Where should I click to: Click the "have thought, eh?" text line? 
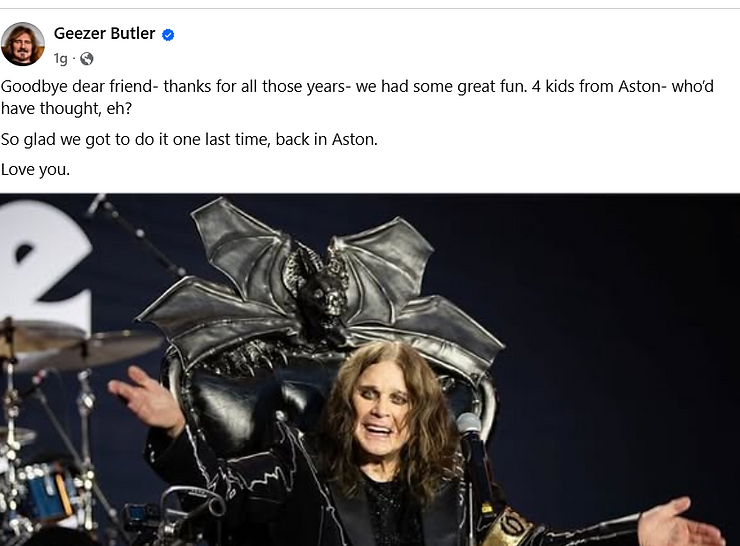coord(67,108)
